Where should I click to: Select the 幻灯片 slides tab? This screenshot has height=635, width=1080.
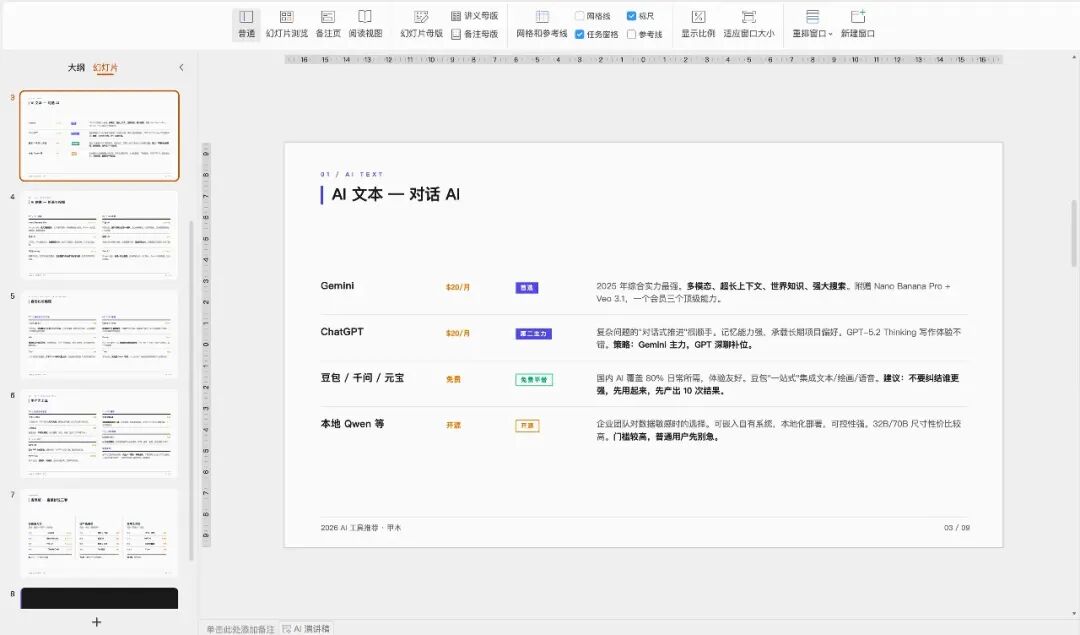[x=105, y=67]
